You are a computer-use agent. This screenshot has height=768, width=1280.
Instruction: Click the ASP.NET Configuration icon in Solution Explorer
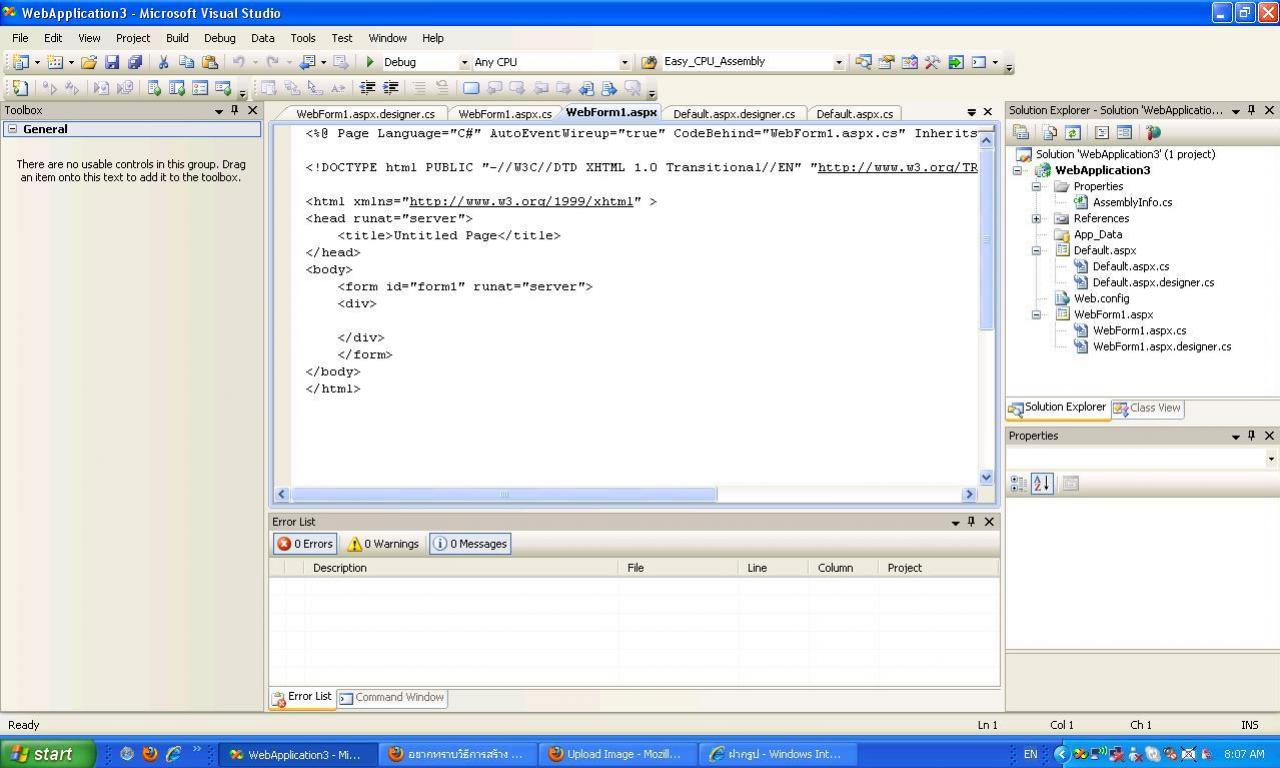[1153, 132]
